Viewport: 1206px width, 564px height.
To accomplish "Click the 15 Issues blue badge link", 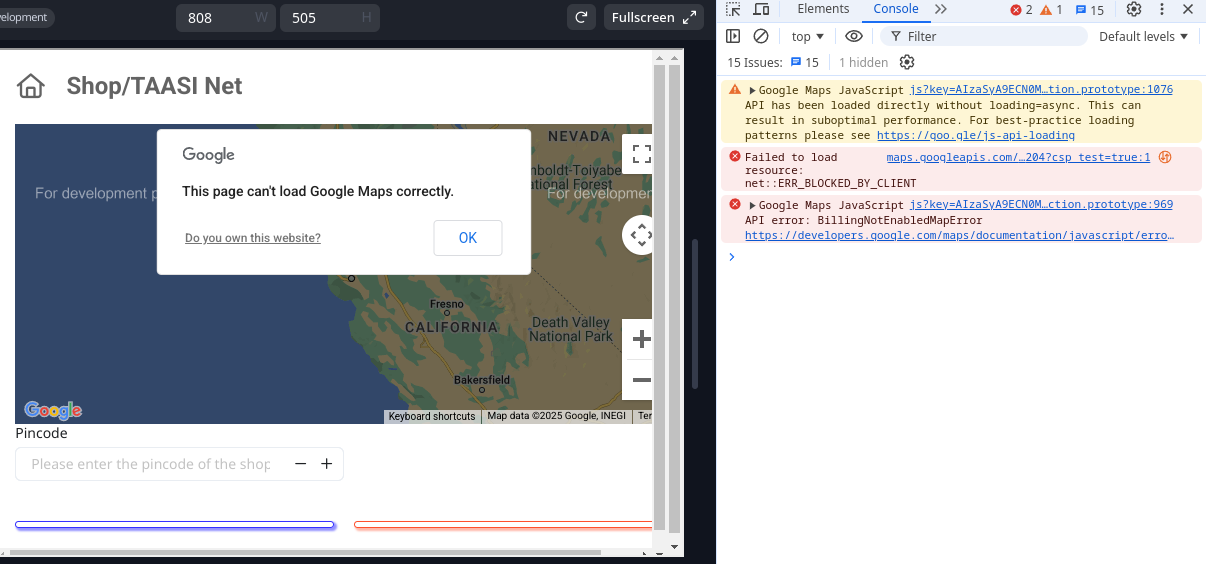I will click(805, 62).
